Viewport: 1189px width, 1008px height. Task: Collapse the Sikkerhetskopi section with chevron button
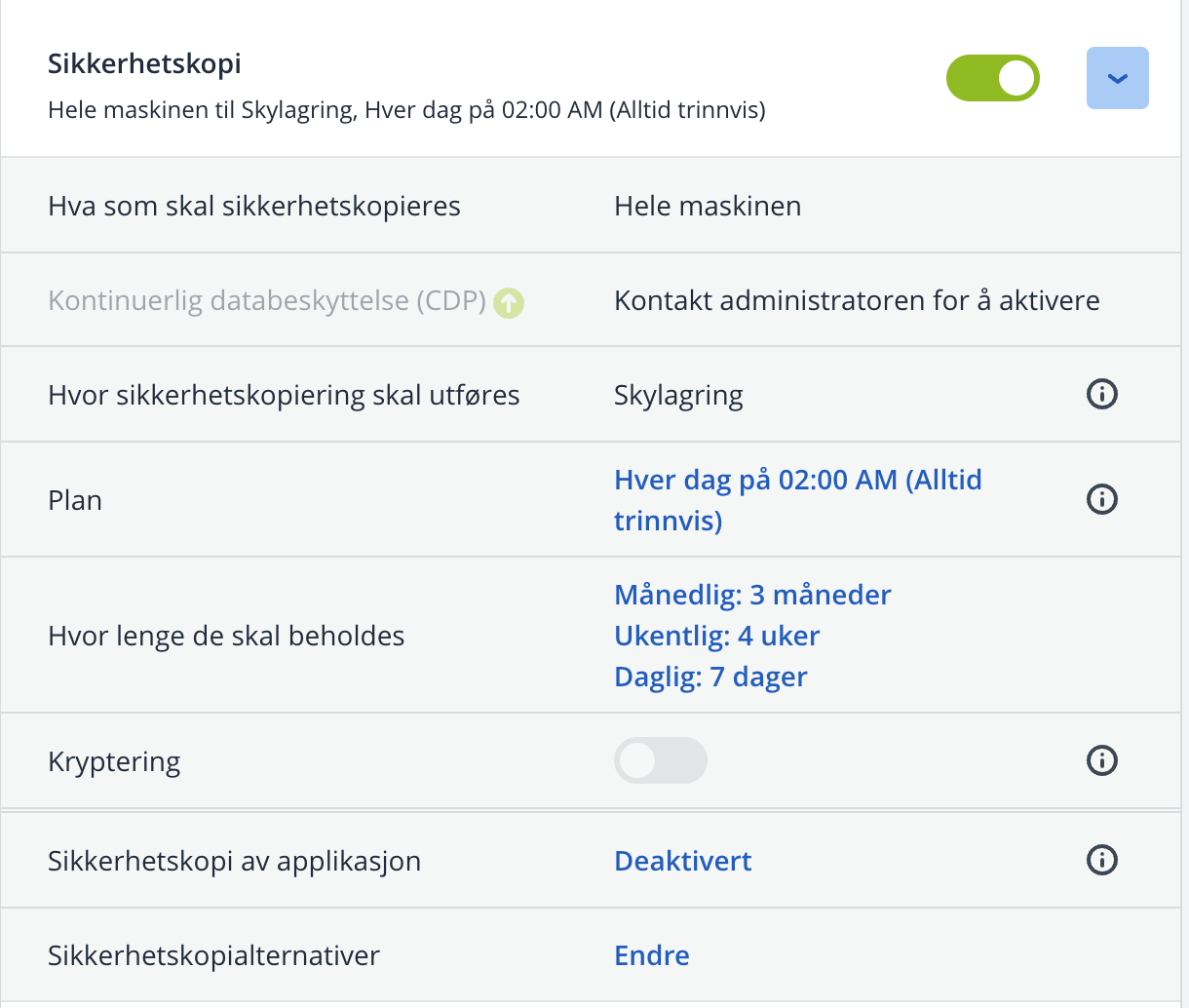click(x=1118, y=78)
